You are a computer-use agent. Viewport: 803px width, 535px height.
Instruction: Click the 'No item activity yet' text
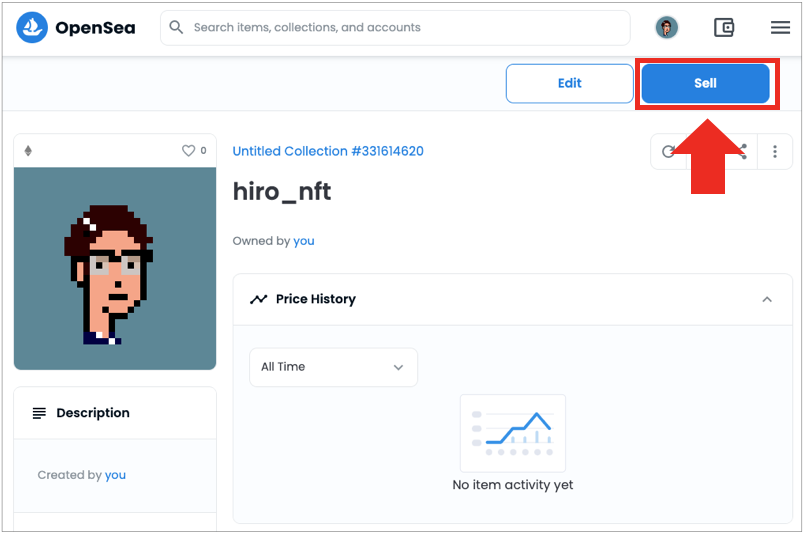(x=513, y=485)
